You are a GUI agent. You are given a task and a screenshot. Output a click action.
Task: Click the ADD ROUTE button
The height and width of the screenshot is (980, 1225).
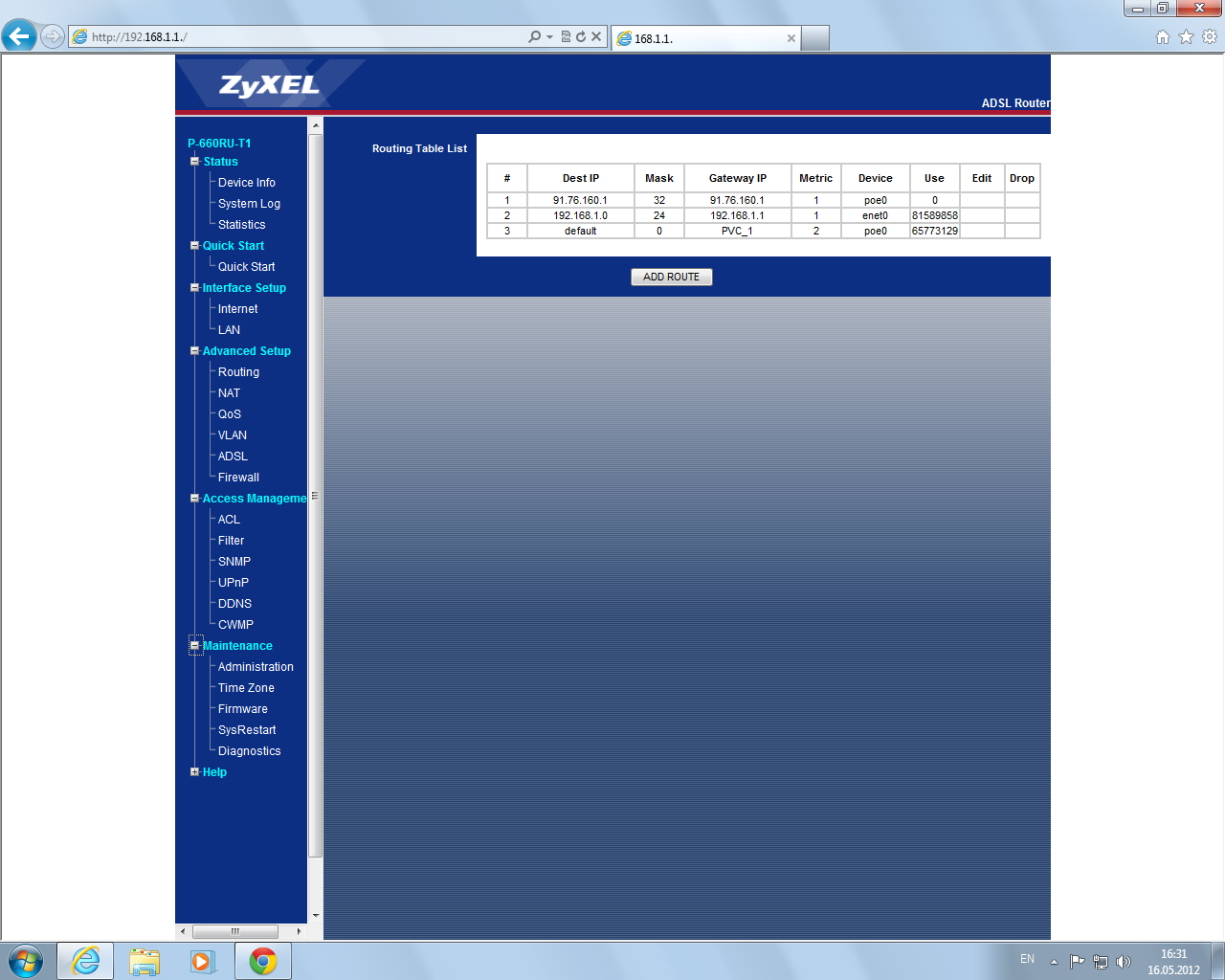671,277
